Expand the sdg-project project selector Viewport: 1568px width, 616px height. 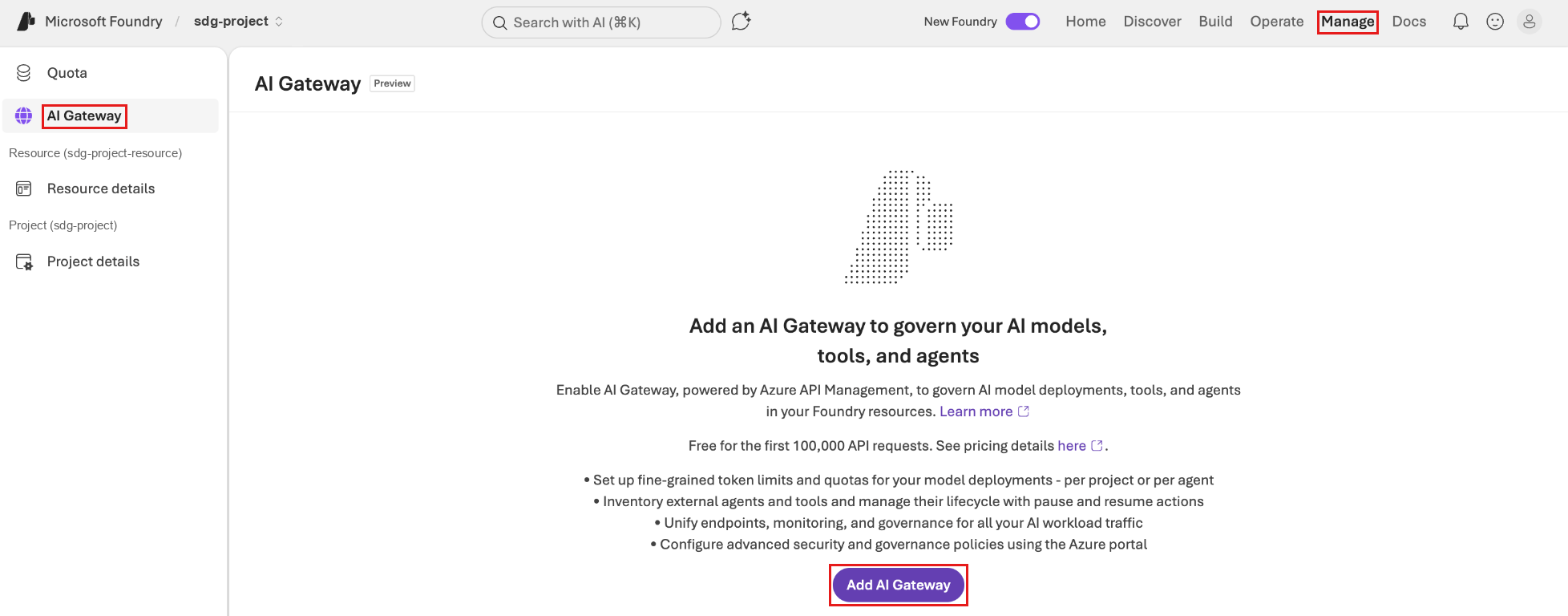[x=239, y=22]
